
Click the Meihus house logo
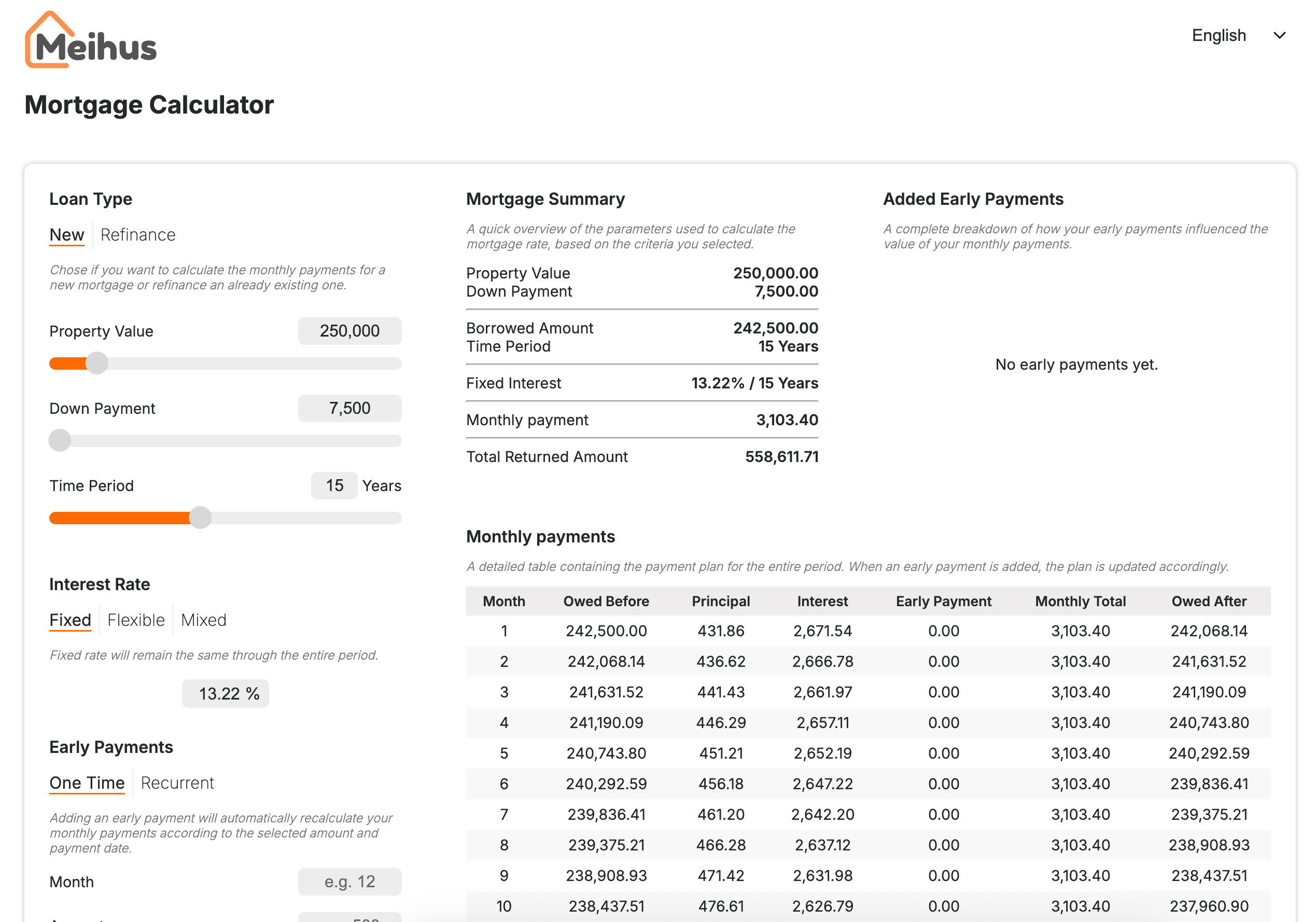(x=90, y=41)
